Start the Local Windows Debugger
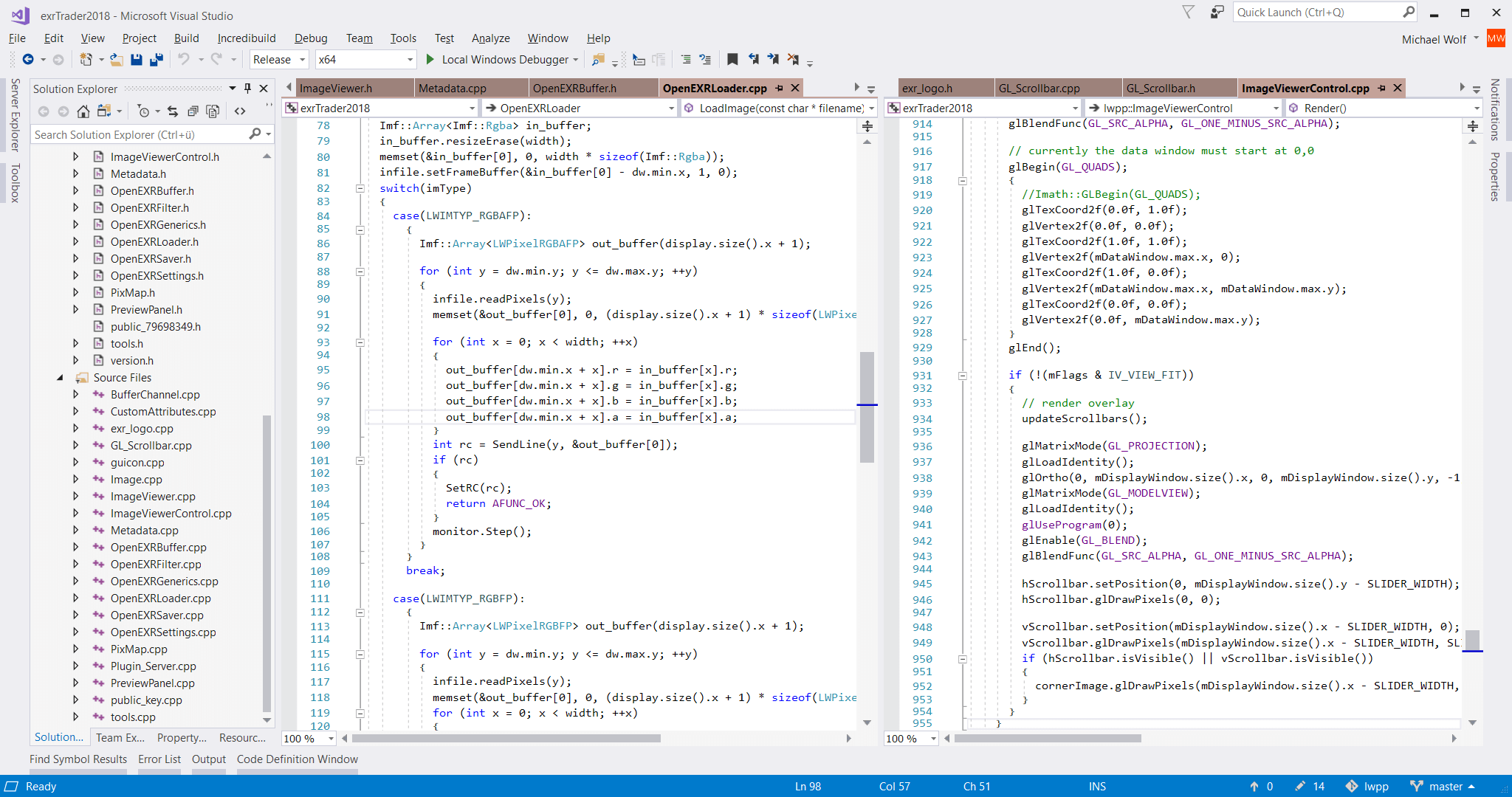The width and height of the screenshot is (1512, 797). [x=430, y=60]
